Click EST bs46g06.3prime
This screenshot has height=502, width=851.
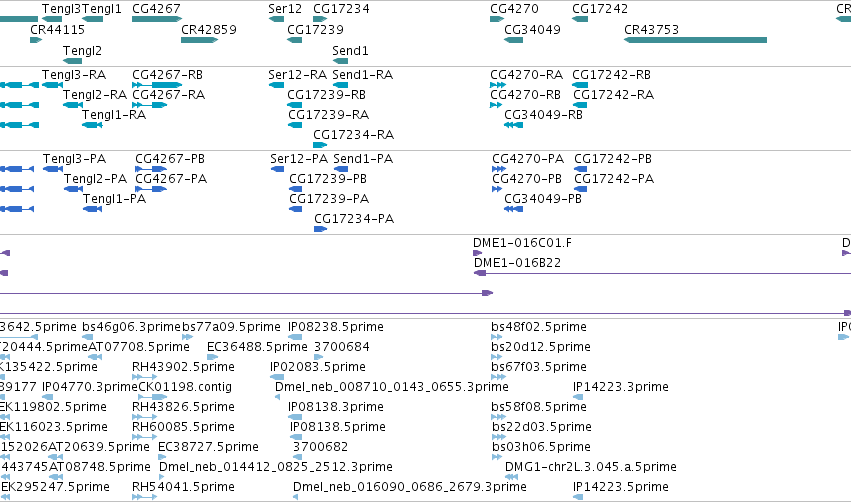coord(131,327)
